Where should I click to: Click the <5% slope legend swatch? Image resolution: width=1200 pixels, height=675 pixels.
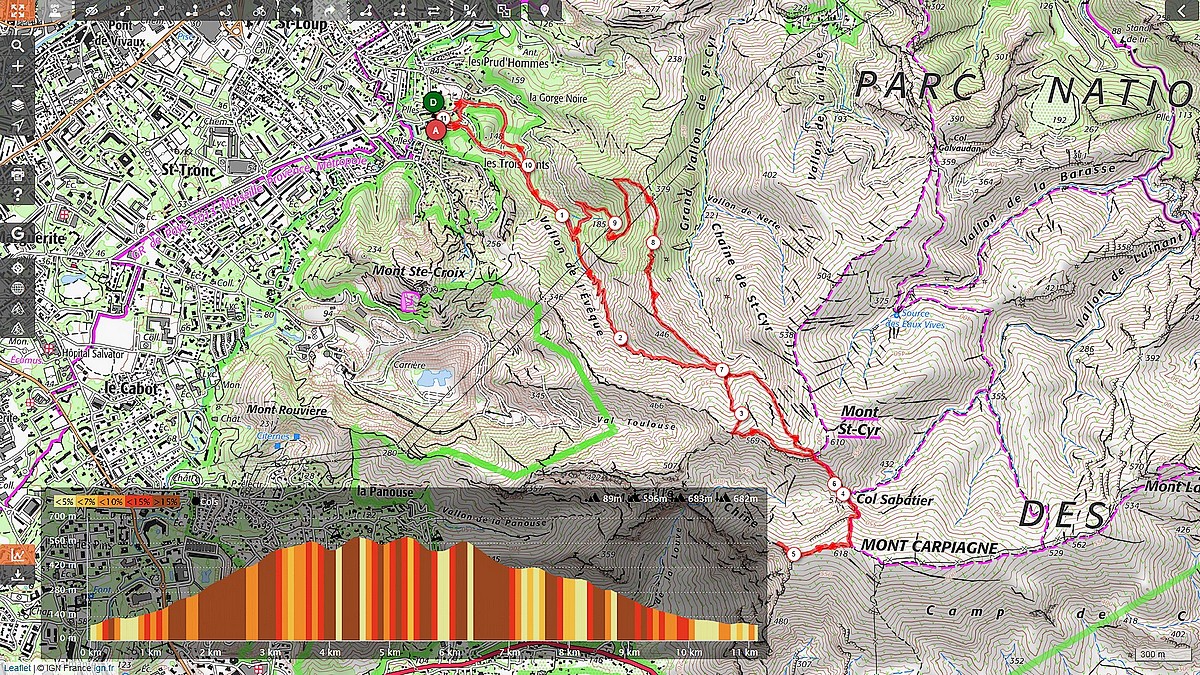64,501
